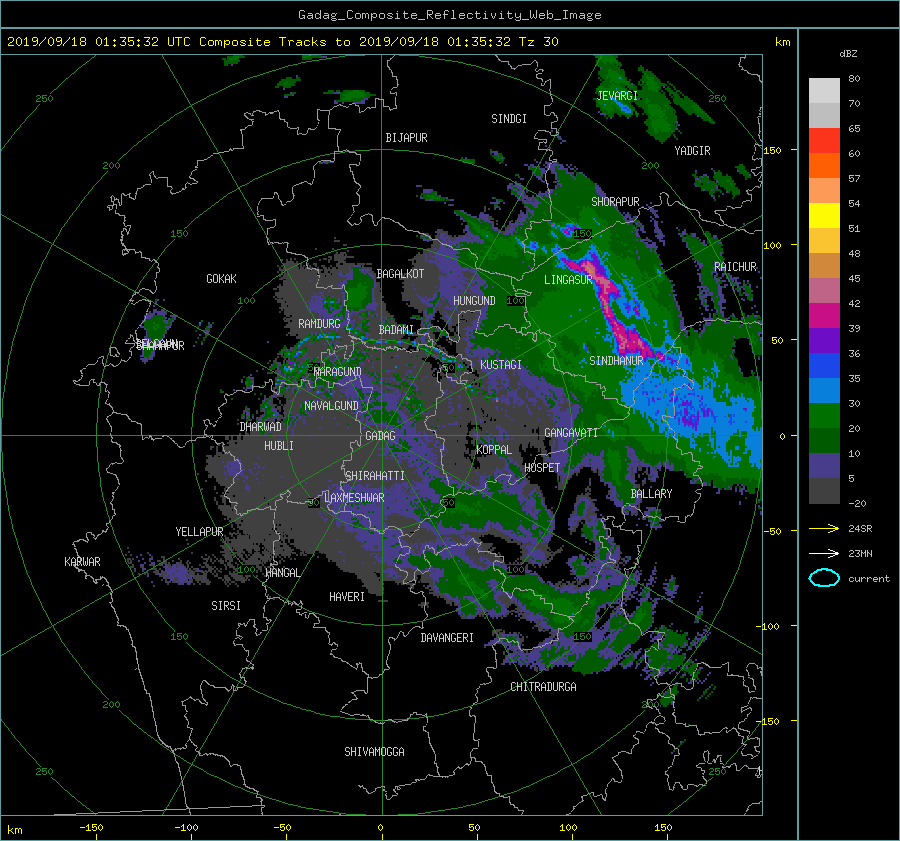
Task: Click the cyan current-track ellipse icon
Action: (x=824, y=578)
